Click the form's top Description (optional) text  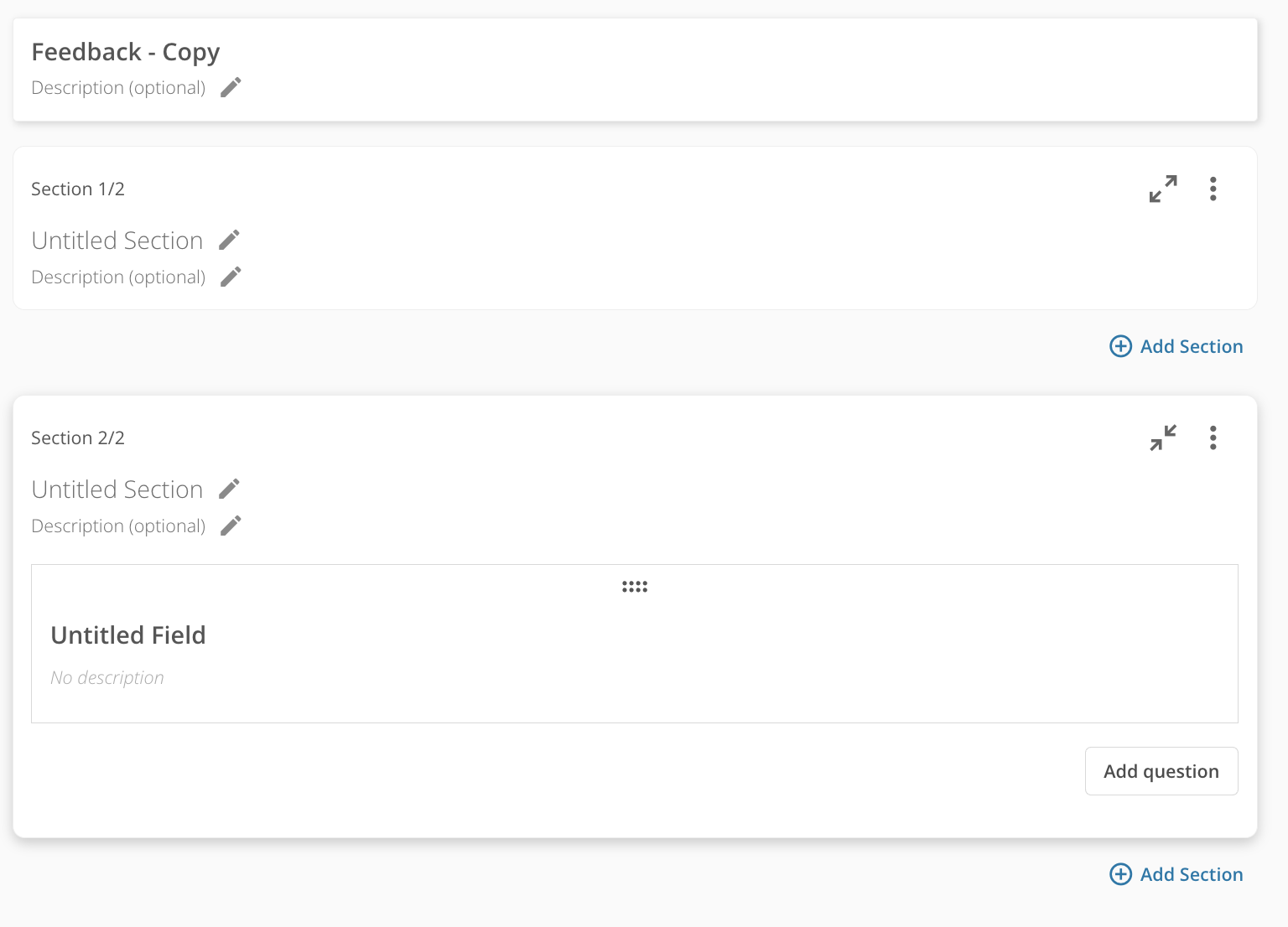point(118,87)
